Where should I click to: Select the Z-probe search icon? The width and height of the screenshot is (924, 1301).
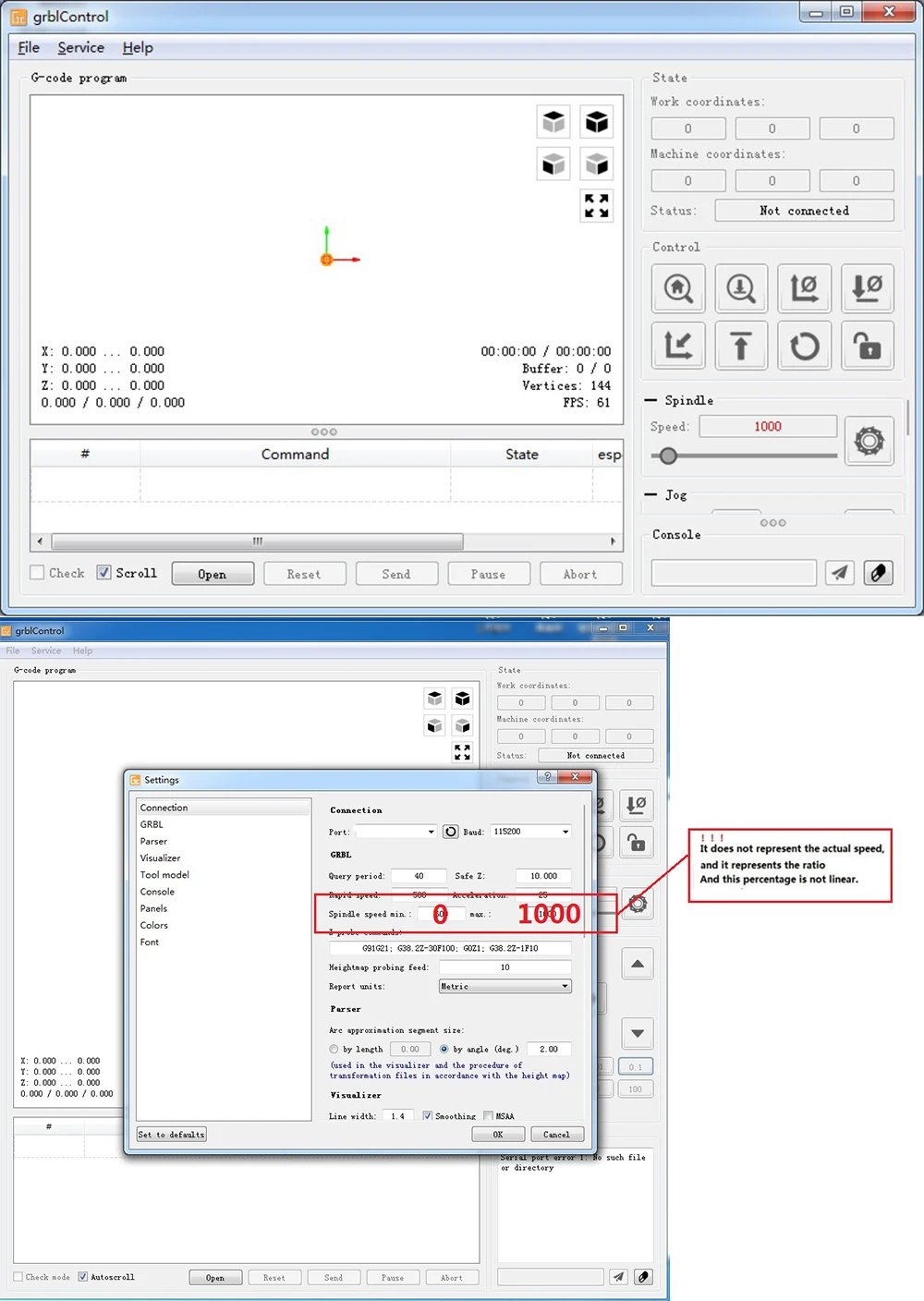coord(741,288)
